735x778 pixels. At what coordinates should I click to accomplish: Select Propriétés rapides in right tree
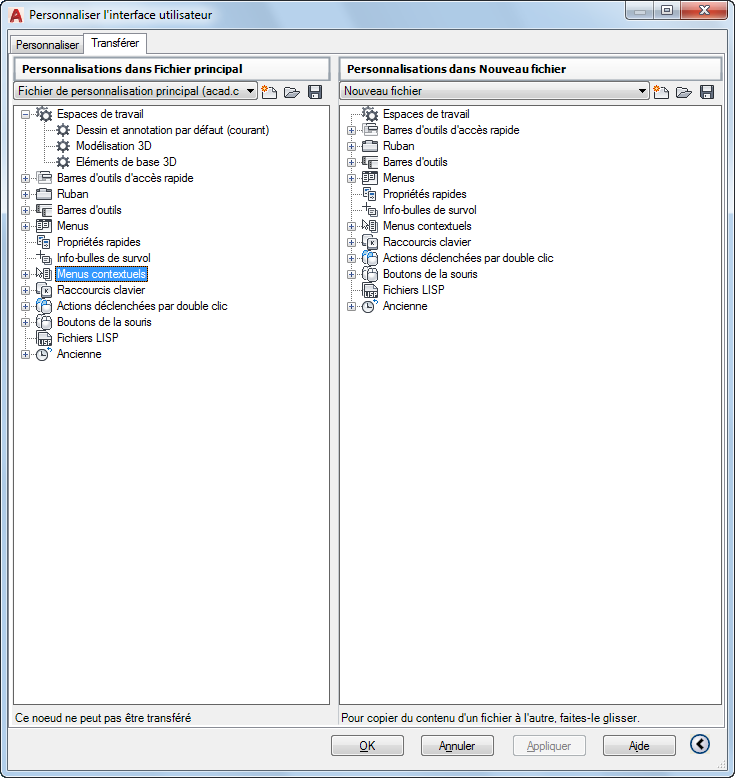(x=425, y=194)
